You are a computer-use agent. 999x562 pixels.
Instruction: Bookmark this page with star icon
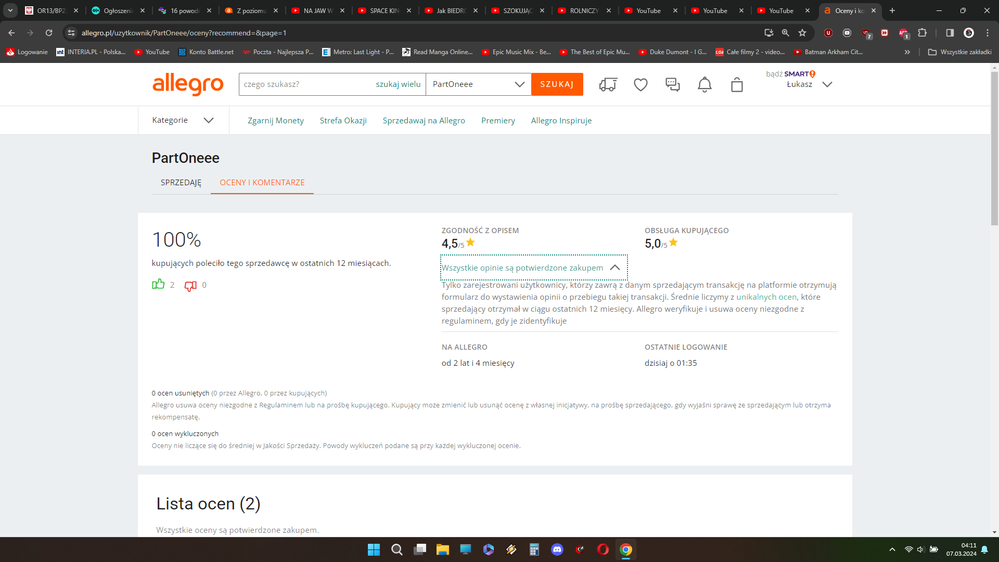coord(802,32)
